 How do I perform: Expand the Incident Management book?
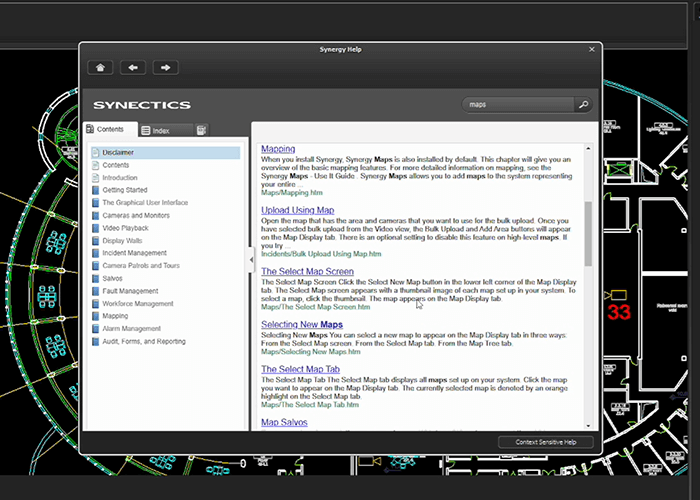(x=134, y=253)
